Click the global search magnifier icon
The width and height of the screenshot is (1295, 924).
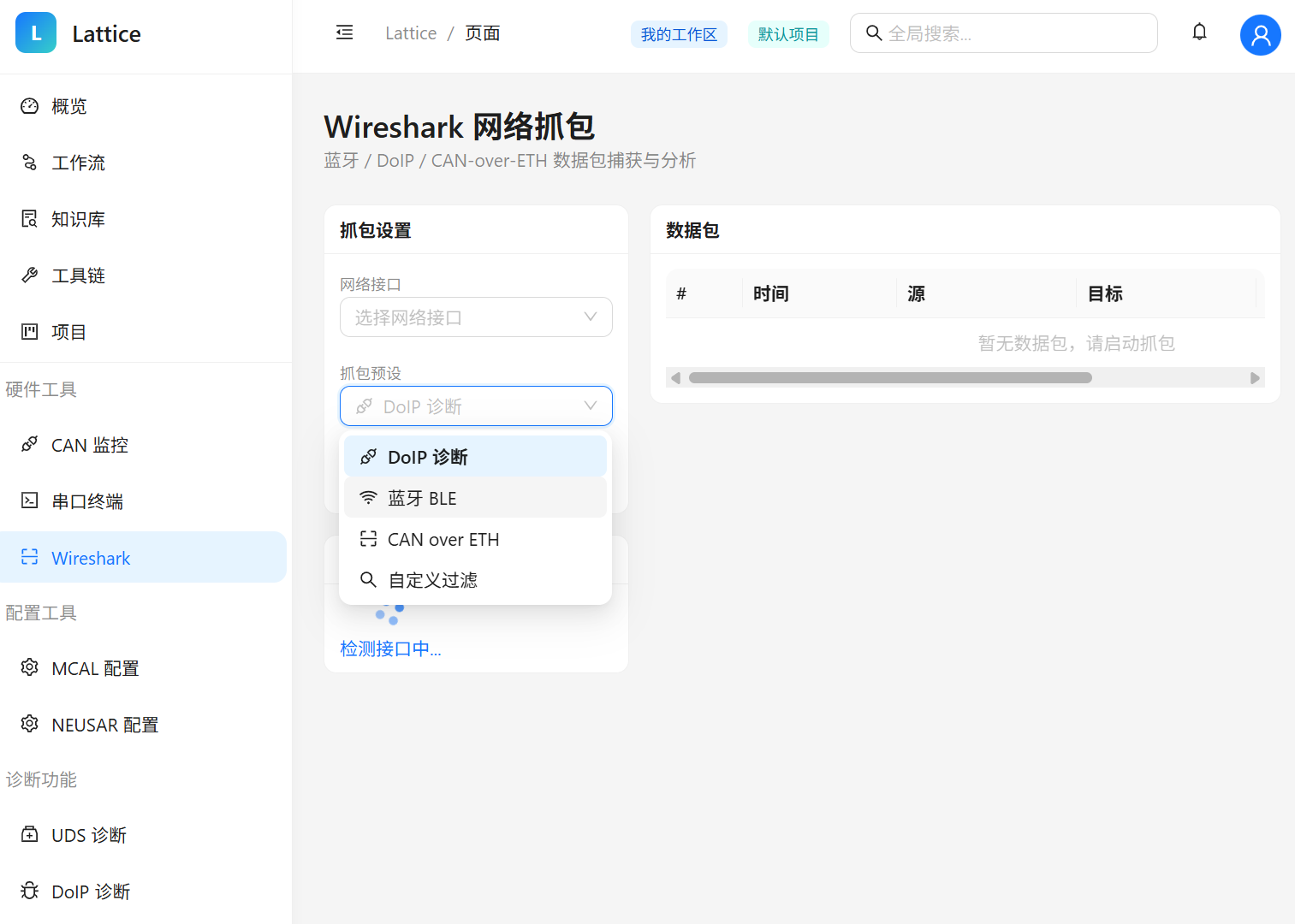[x=874, y=33]
